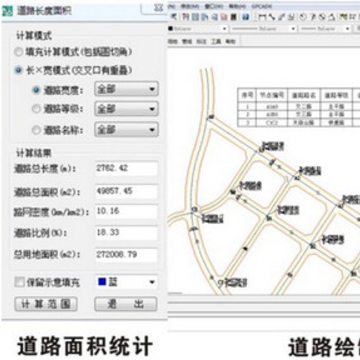Image resolution: width=360 pixels, height=360 pixels.
Task: Open the ByLayer color dropdown in CAD toolbar
Action: 198,29
